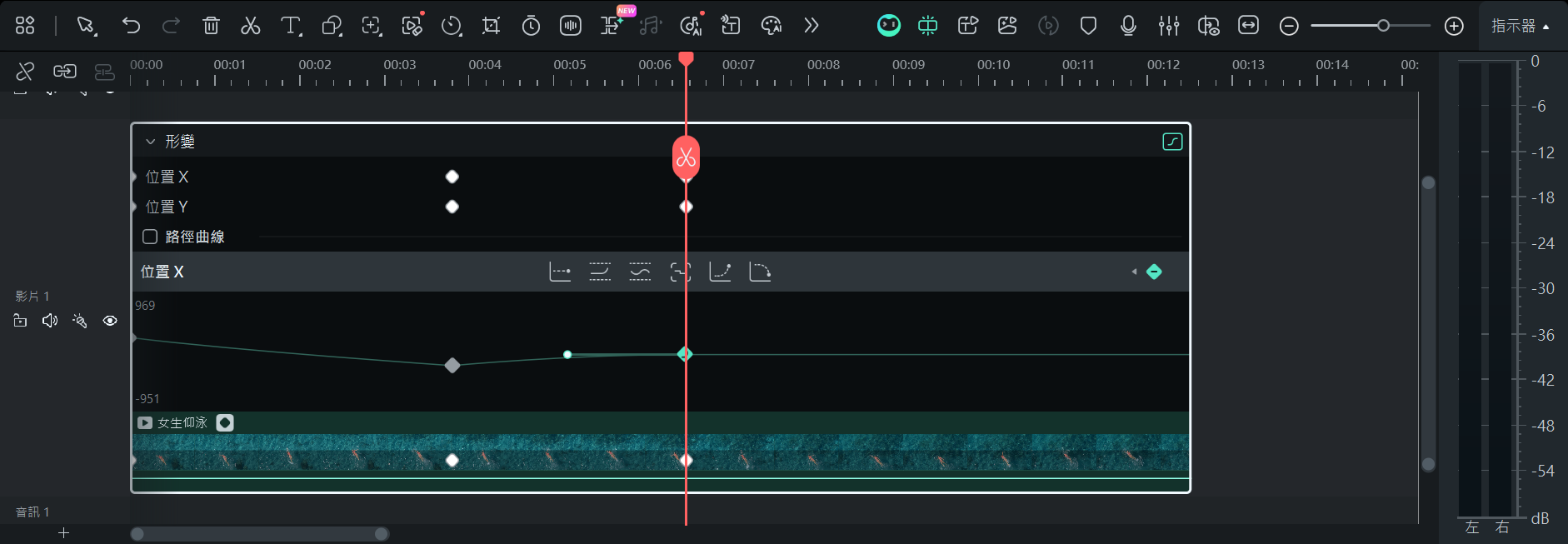Mute the 影片 1 track audio
Image resolution: width=1568 pixels, height=544 pixels.
click(50, 321)
